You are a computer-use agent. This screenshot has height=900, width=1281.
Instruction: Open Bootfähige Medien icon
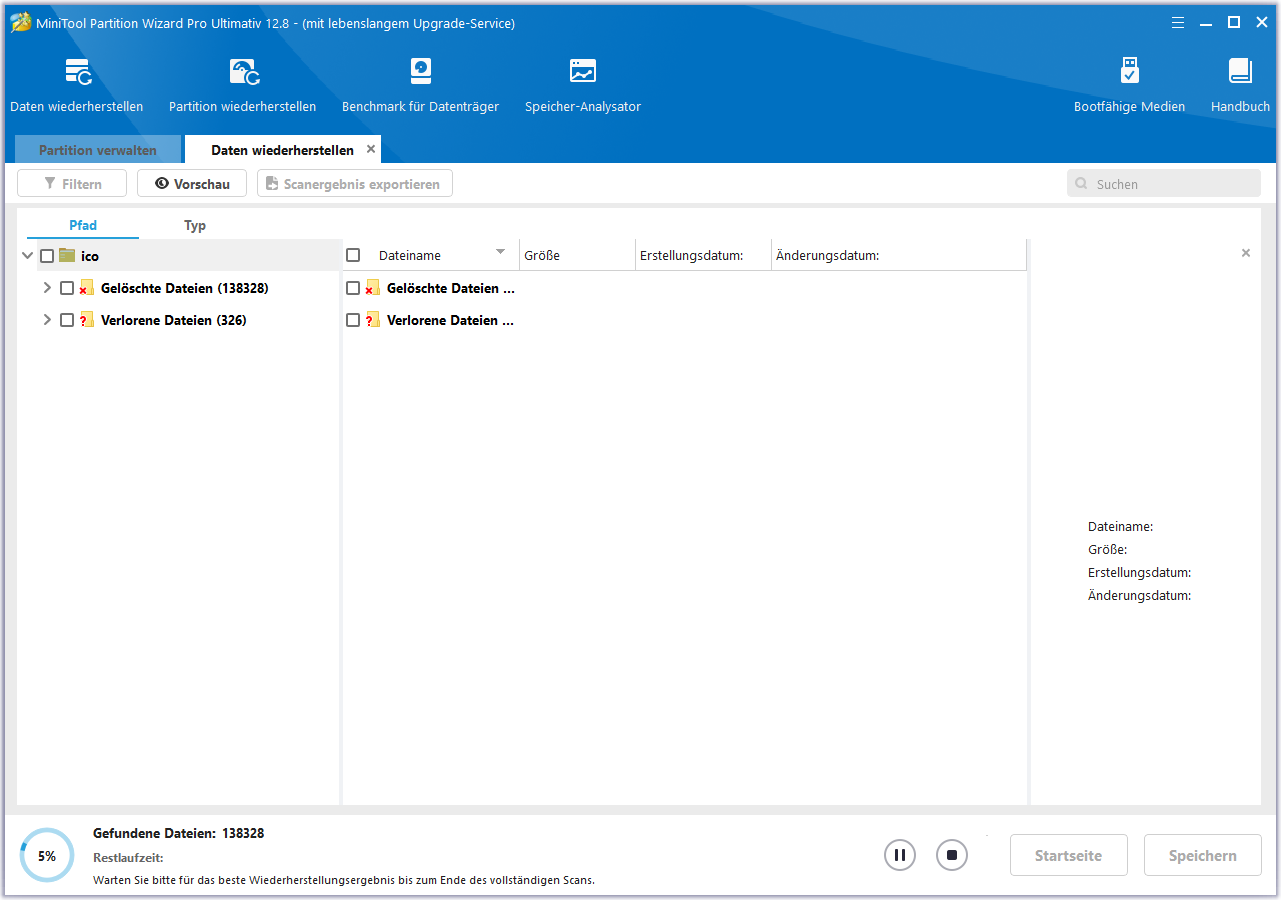click(x=1130, y=71)
